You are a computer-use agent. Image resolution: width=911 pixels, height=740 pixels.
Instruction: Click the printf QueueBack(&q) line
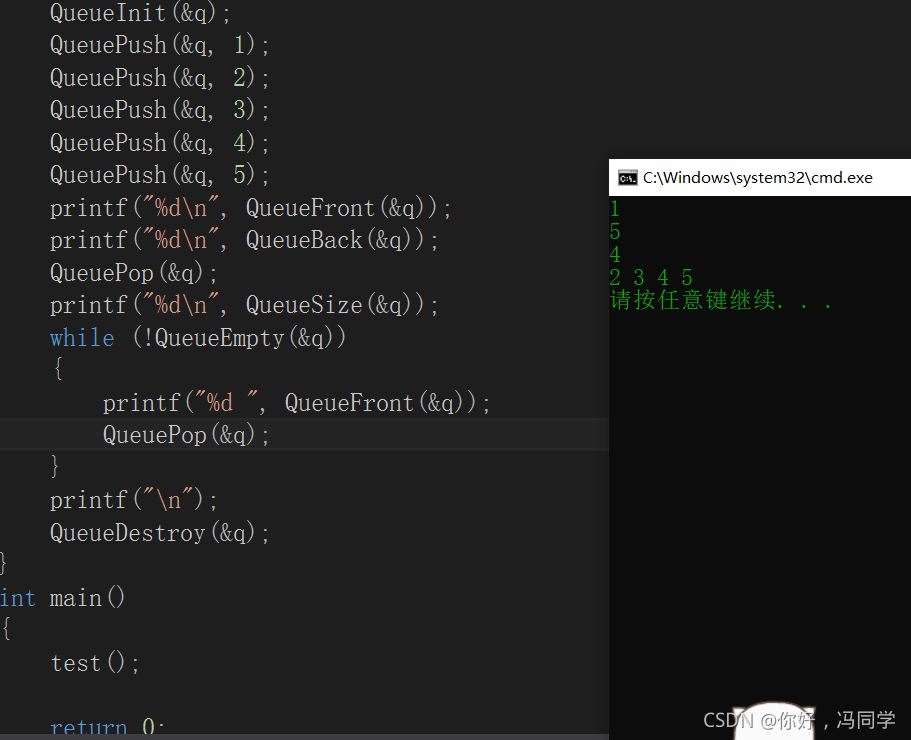244,240
